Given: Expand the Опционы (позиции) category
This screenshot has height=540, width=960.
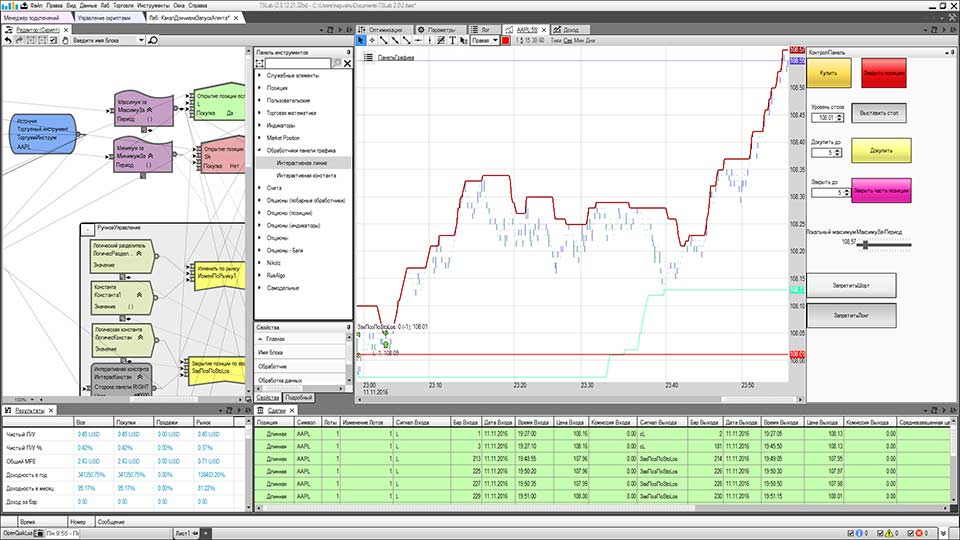Looking at the screenshot, I should tap(260, 213).
